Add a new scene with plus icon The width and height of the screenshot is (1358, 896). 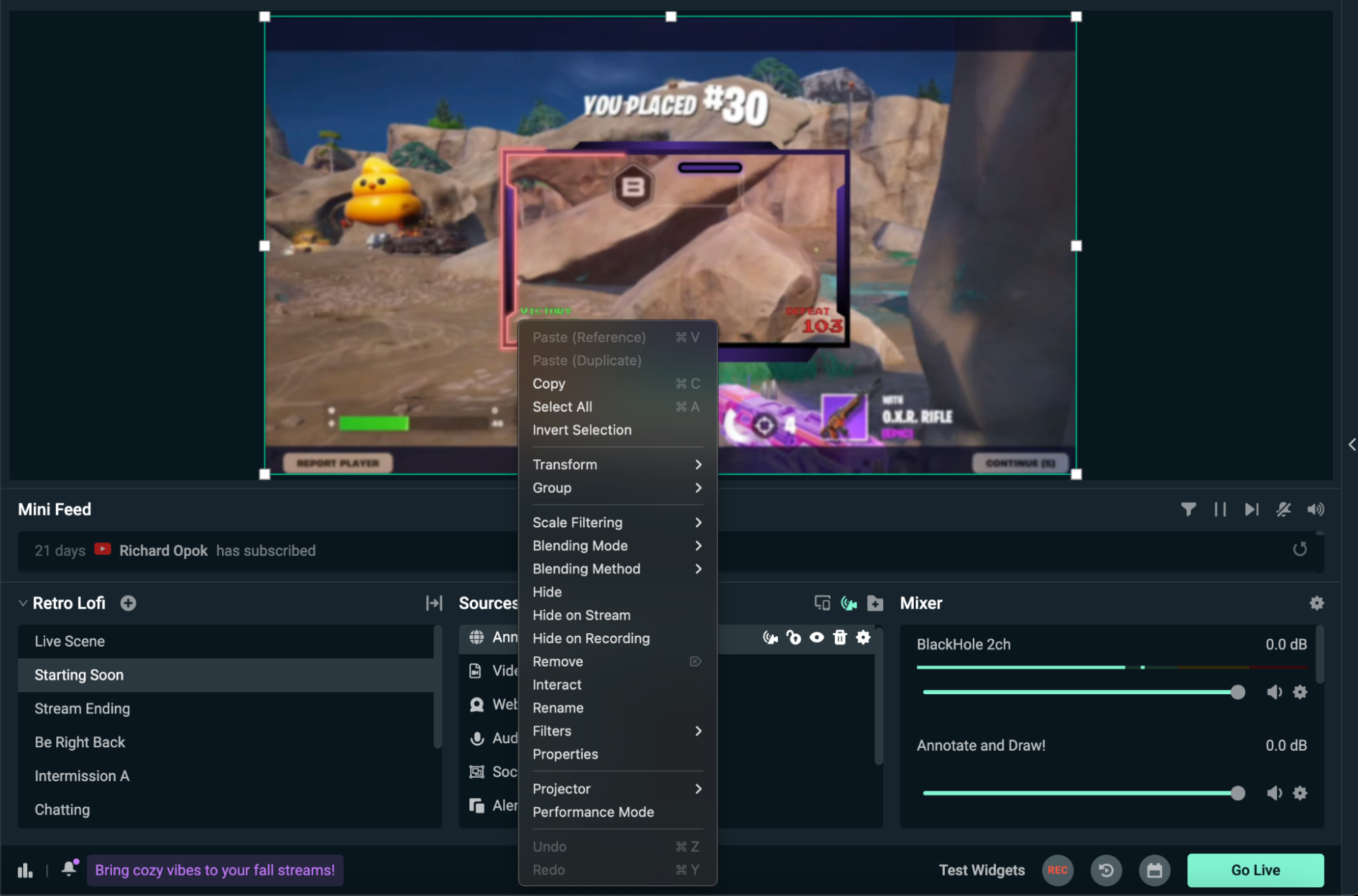click(x=128, y=603)
